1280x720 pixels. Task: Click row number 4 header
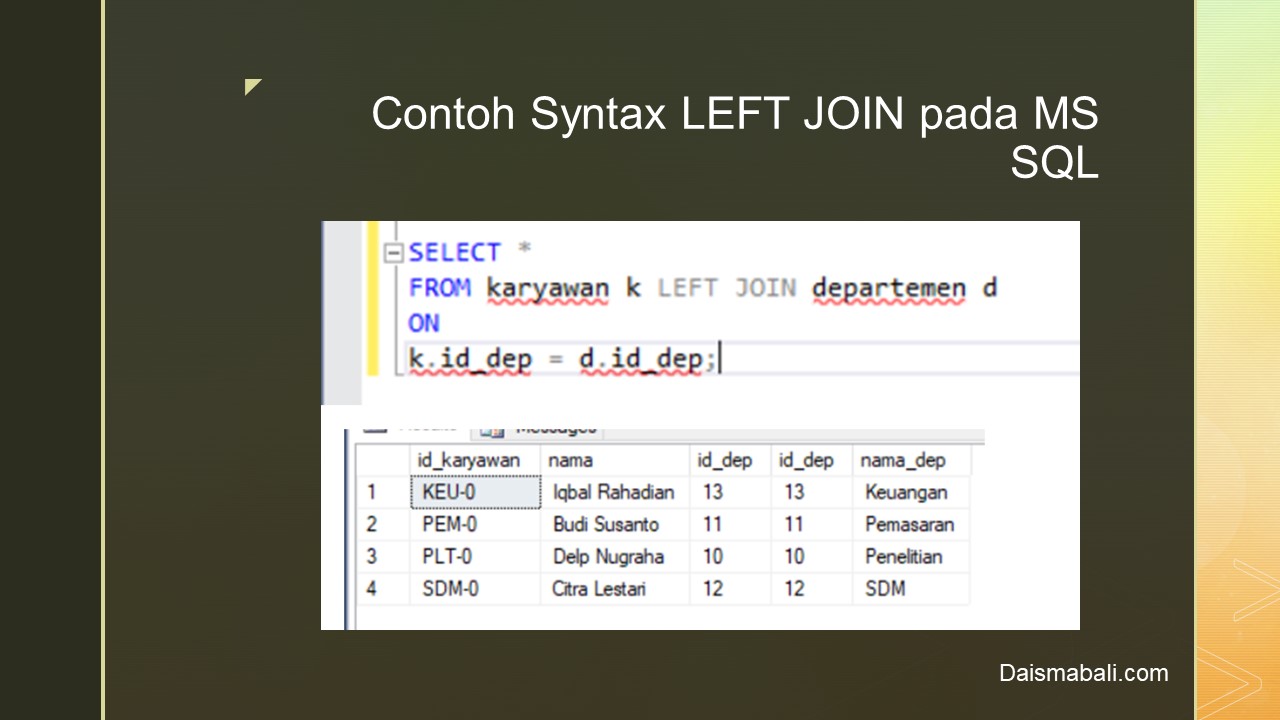[372, 588]
